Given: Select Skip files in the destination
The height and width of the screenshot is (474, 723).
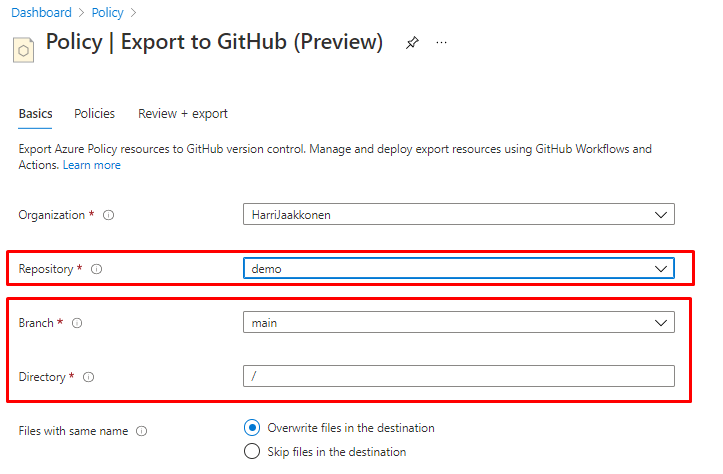Looking at the screenshot, I should click(x=252, y=452).
